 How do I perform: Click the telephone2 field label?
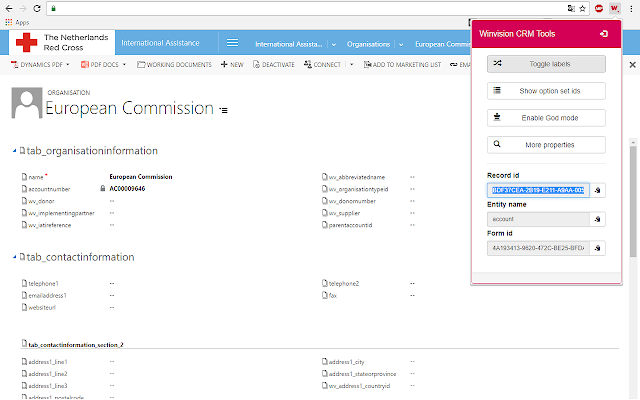coord(344,284)
